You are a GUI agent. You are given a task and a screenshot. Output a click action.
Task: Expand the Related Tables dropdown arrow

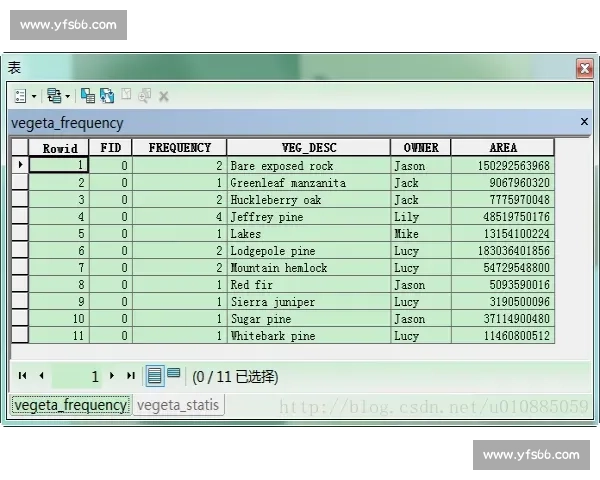(68, 96)
